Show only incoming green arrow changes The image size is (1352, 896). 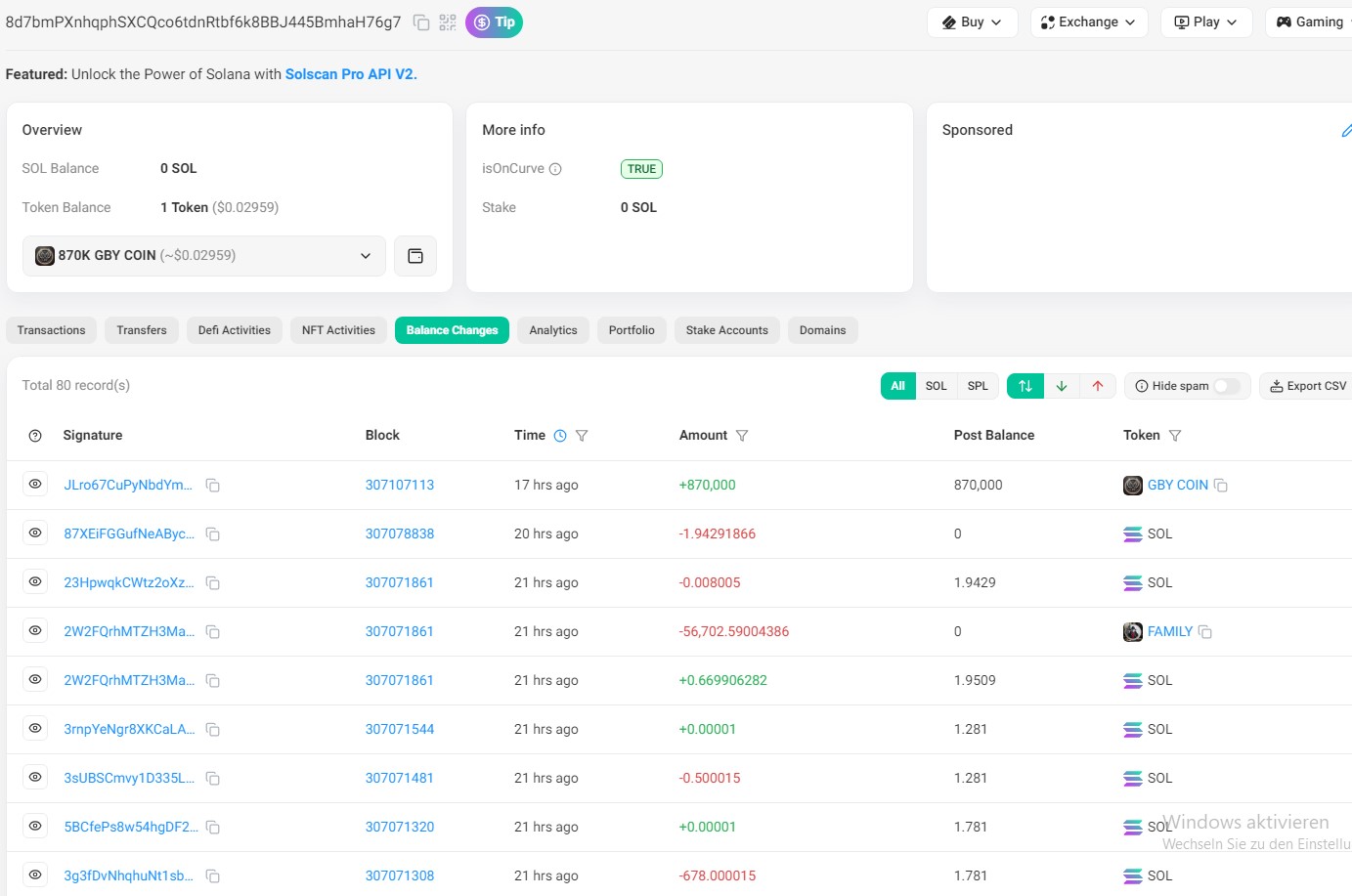click(1062, 386)
